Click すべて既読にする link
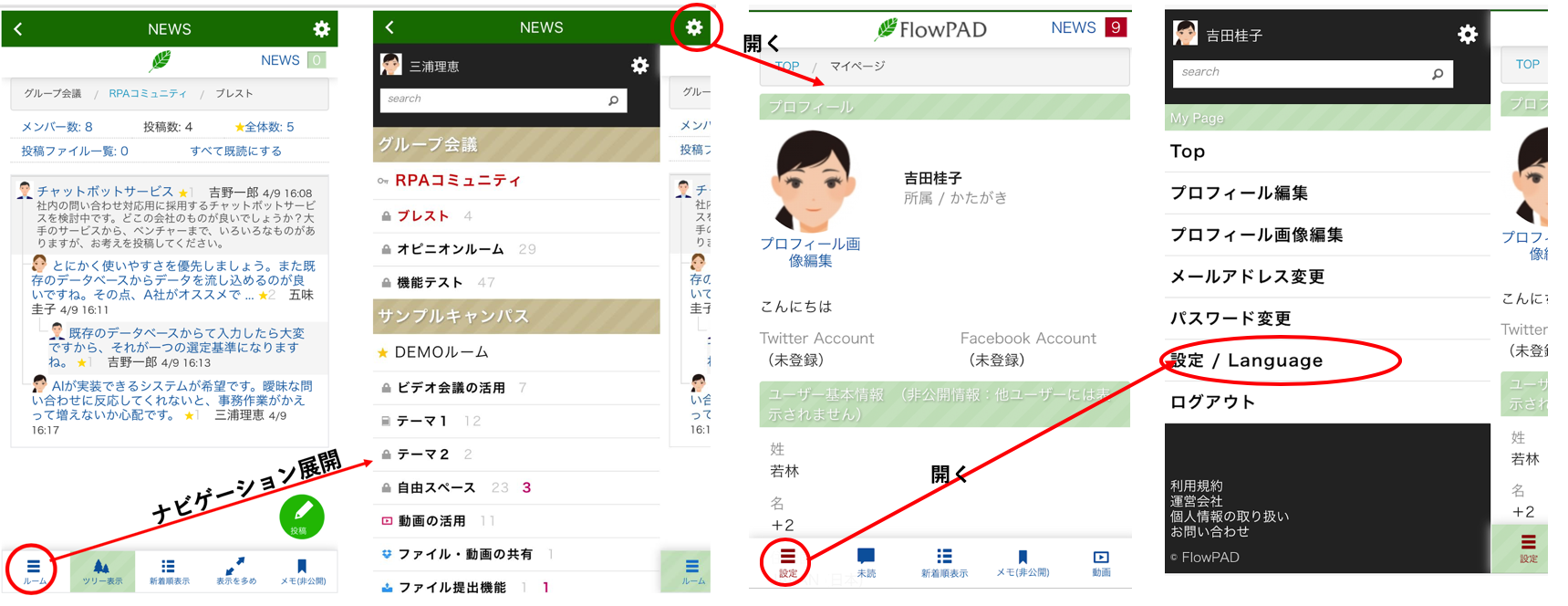Screen dimensions: 1568x606 pos(235,151)
